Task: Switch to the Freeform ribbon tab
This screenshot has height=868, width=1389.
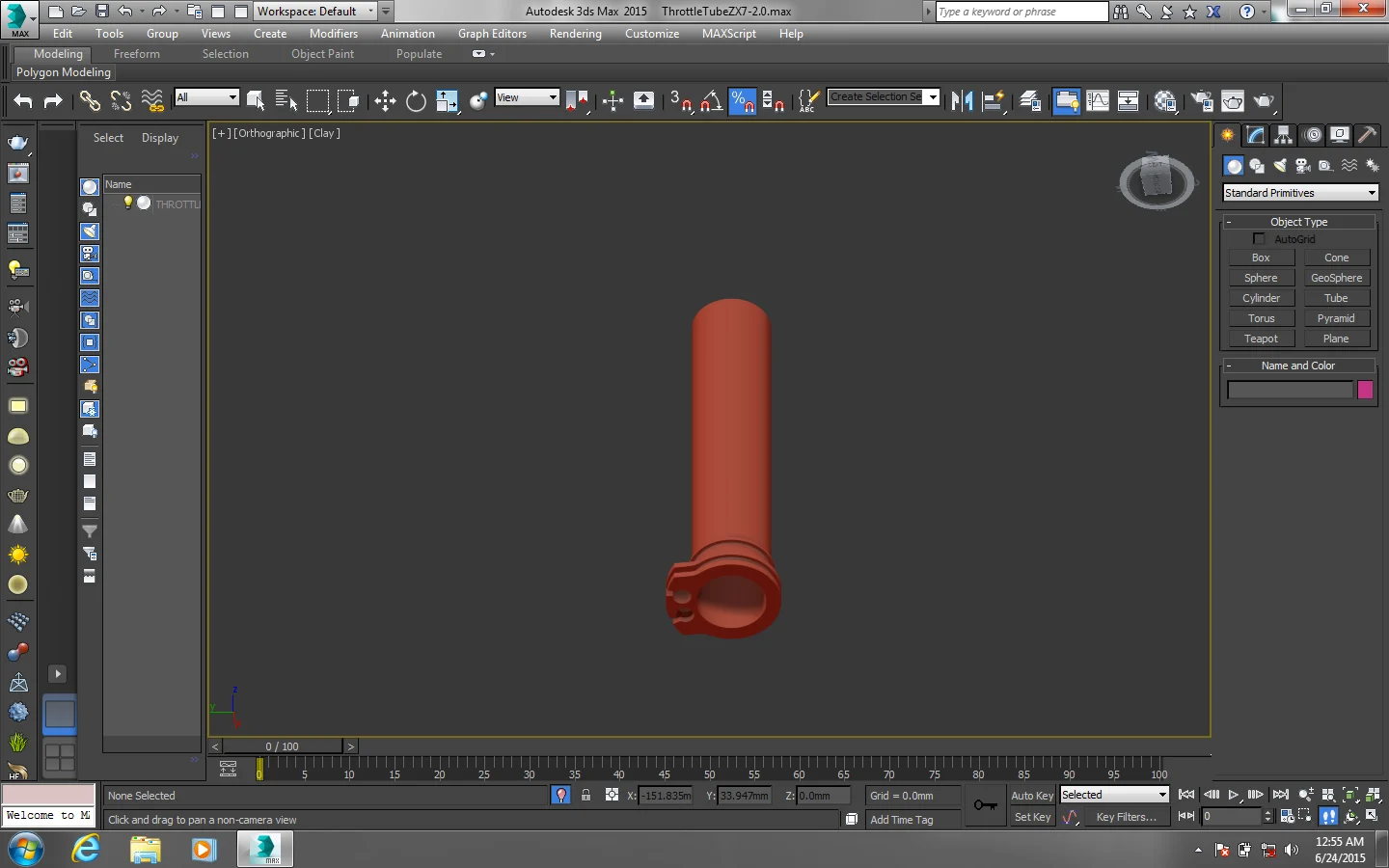Action: click(137, 54)
